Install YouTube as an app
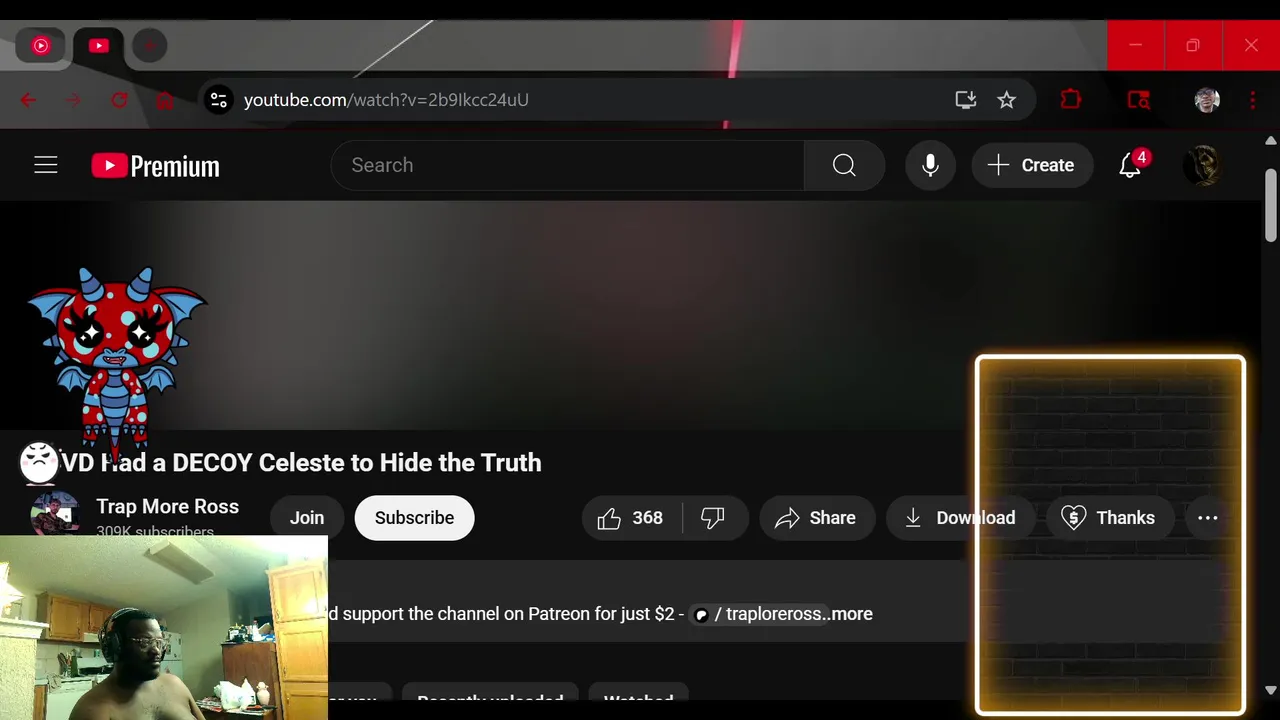Screen dimensions: 1280x720 965,100
